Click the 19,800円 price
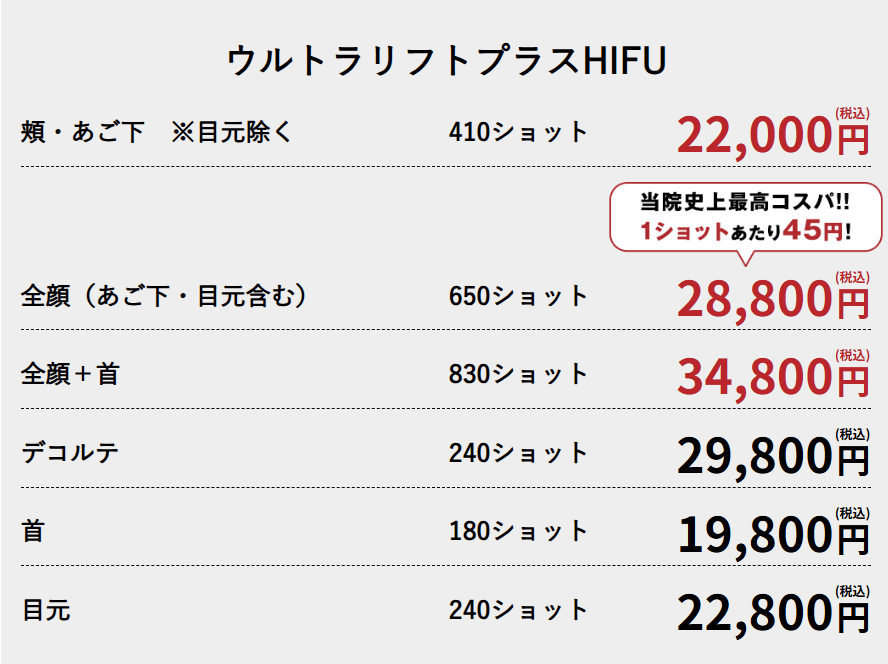This screenshot has width=888, height=664. [x=773, y=533]
